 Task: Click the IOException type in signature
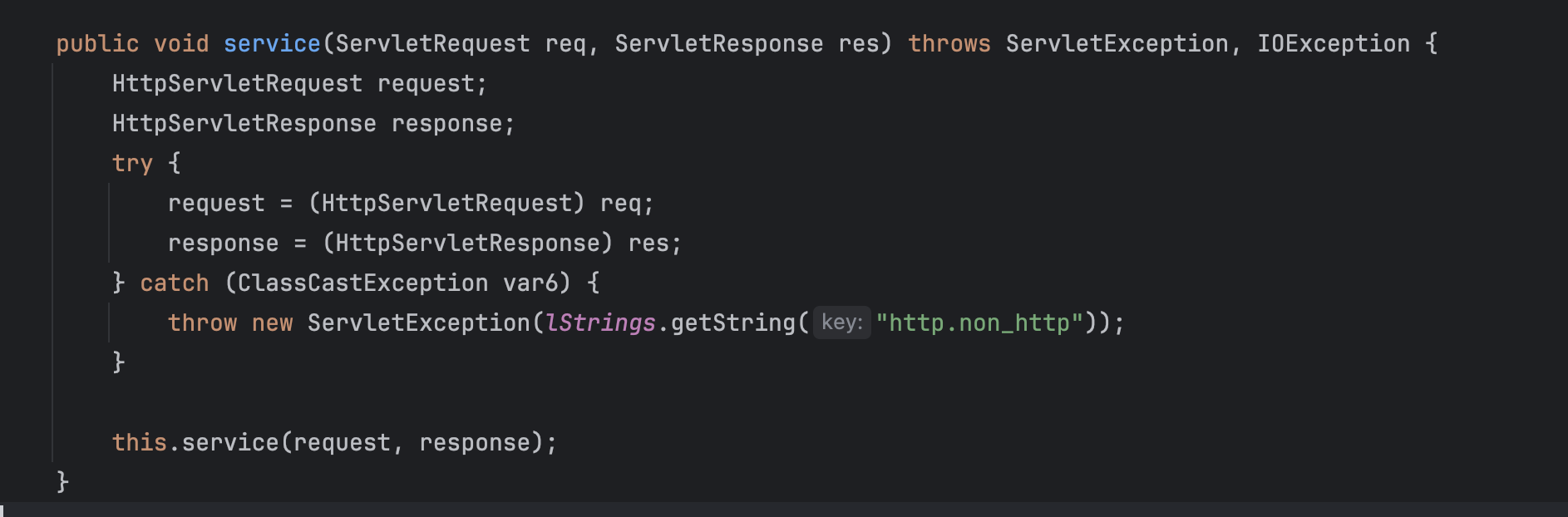[1334, 43]
